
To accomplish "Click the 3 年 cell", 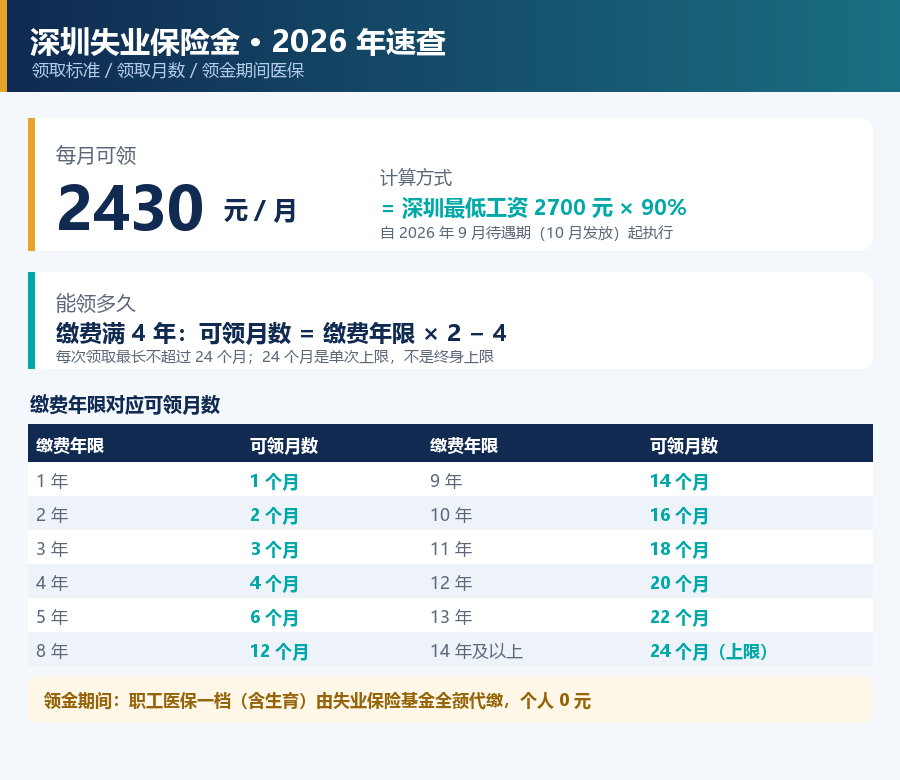I will click(52, 548).
